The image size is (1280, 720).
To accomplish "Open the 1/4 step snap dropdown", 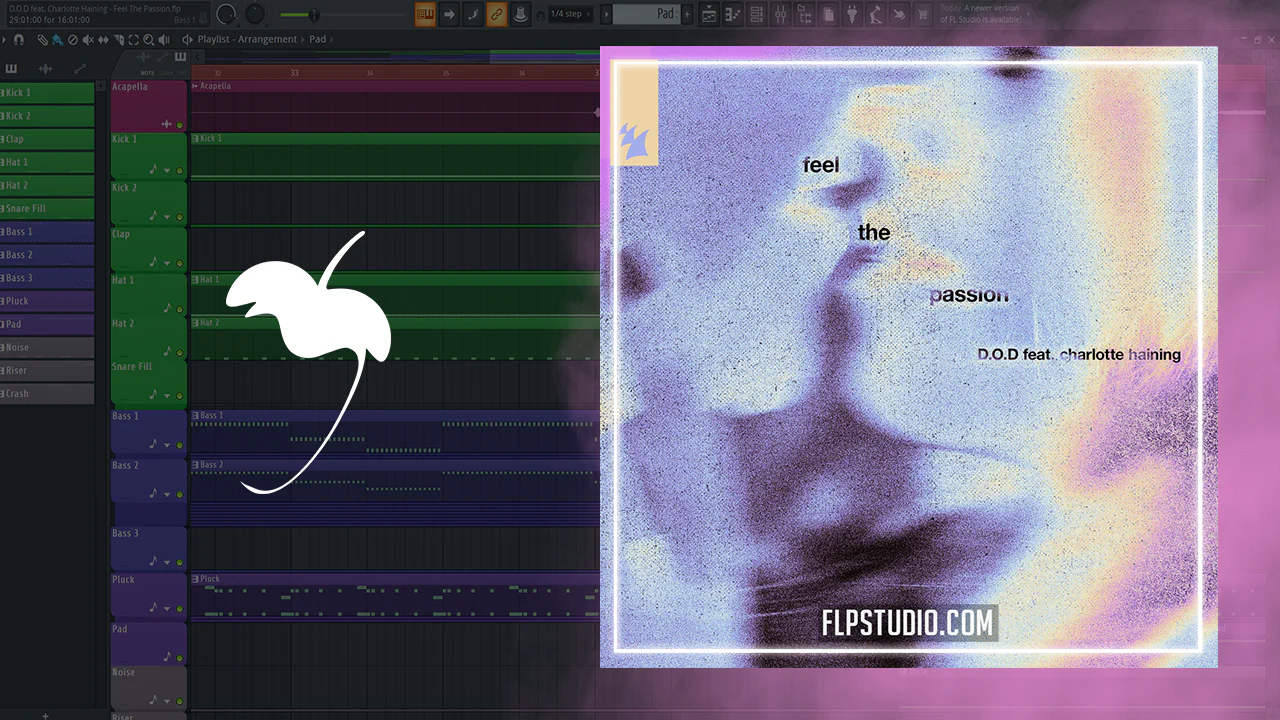I will [569, 14].
